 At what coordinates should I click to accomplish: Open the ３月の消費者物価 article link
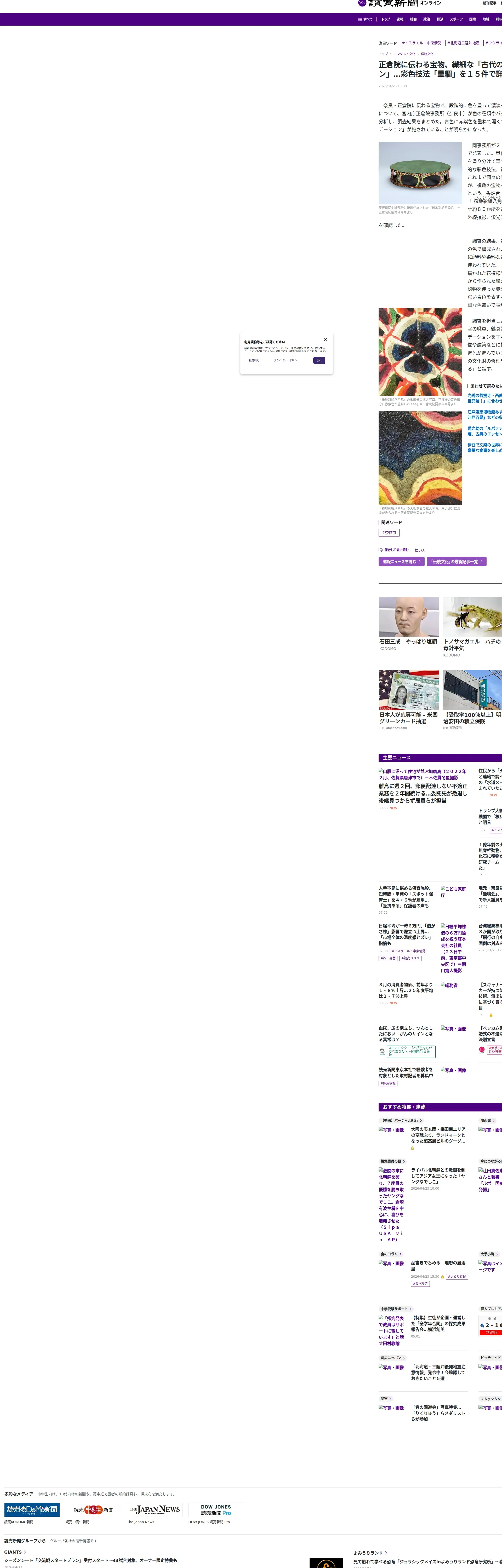click(406, 990)
